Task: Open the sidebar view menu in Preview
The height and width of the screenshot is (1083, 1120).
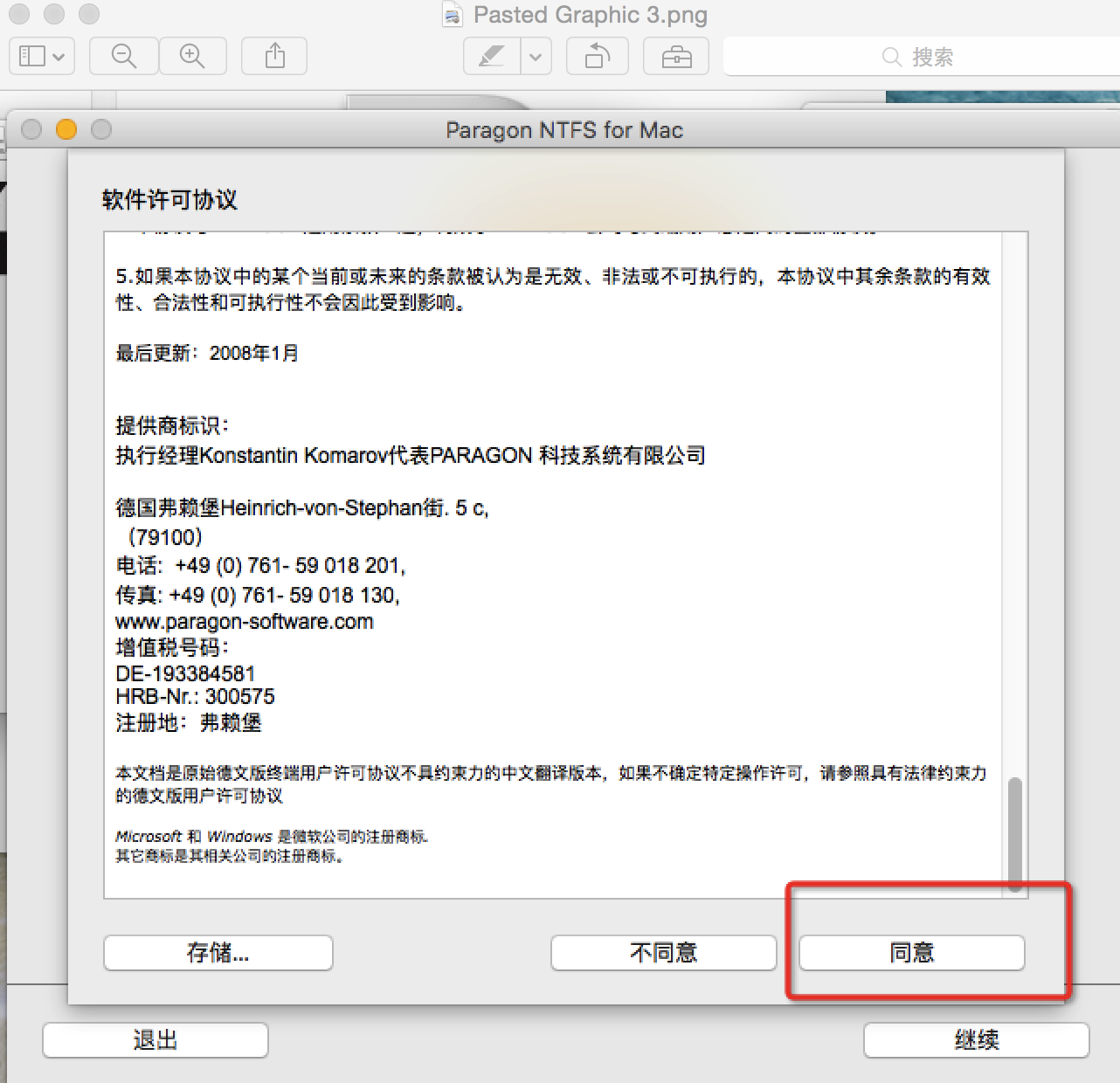Action: click(41, 57)
